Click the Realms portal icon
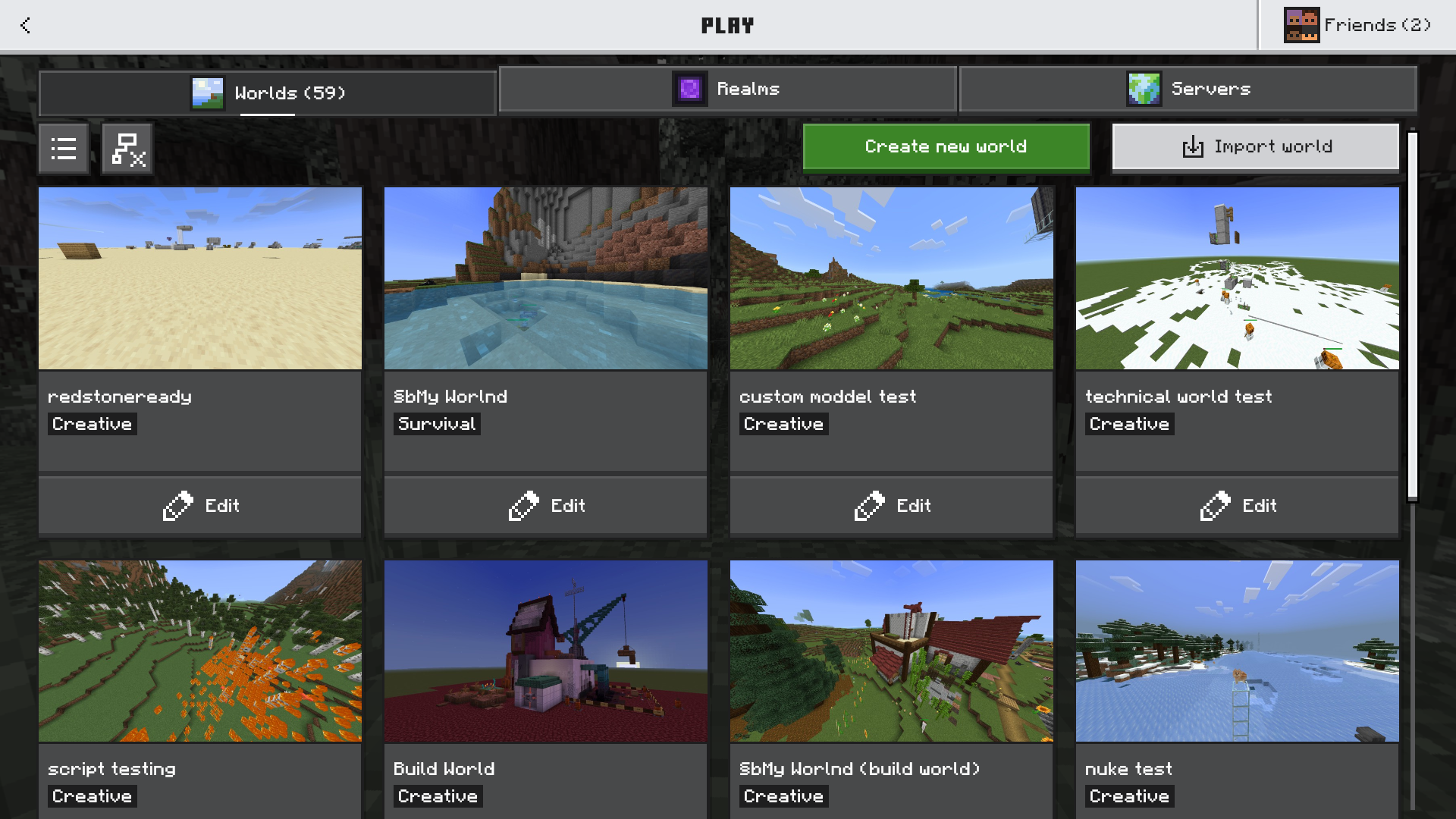 pos(689,89)
